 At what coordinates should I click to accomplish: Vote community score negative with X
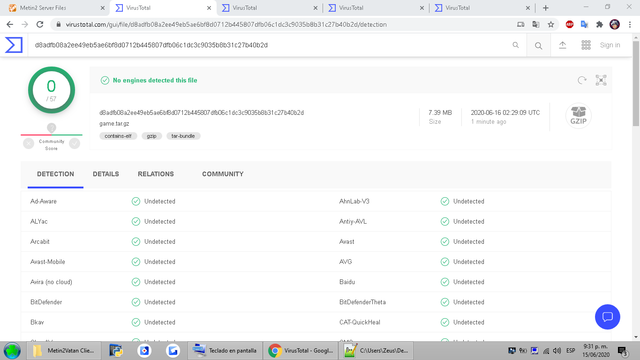click(x=29, y=143)
